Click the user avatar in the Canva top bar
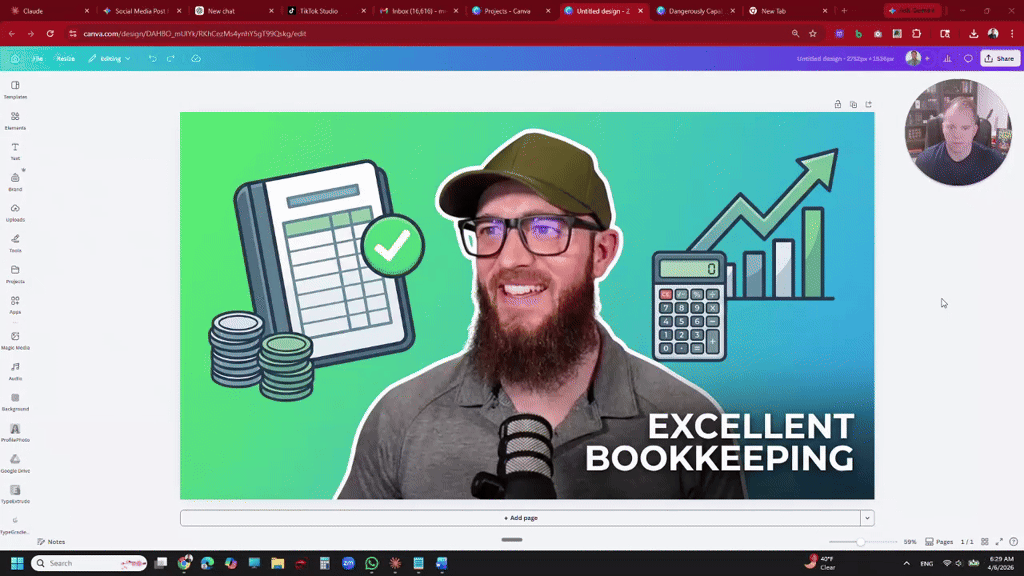The image size is (1024, 576). point(913,58)
